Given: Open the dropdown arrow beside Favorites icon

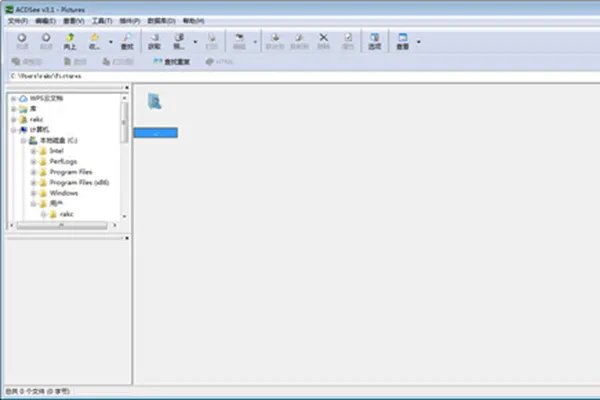Looking at the screenshot, I should tap(111, 41).
